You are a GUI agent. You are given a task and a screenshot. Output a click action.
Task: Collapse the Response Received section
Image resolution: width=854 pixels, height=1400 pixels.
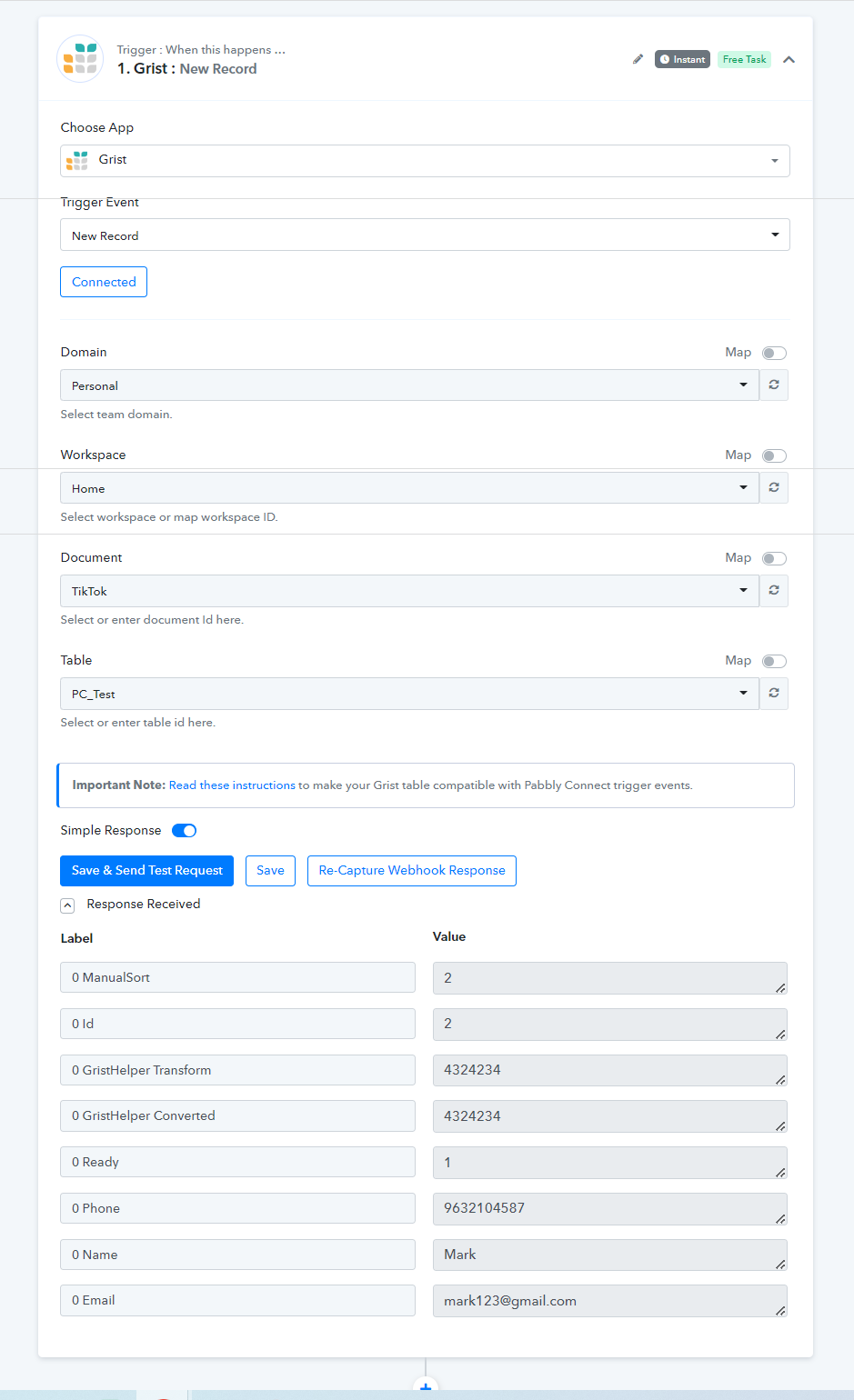(x=67, y=905)
